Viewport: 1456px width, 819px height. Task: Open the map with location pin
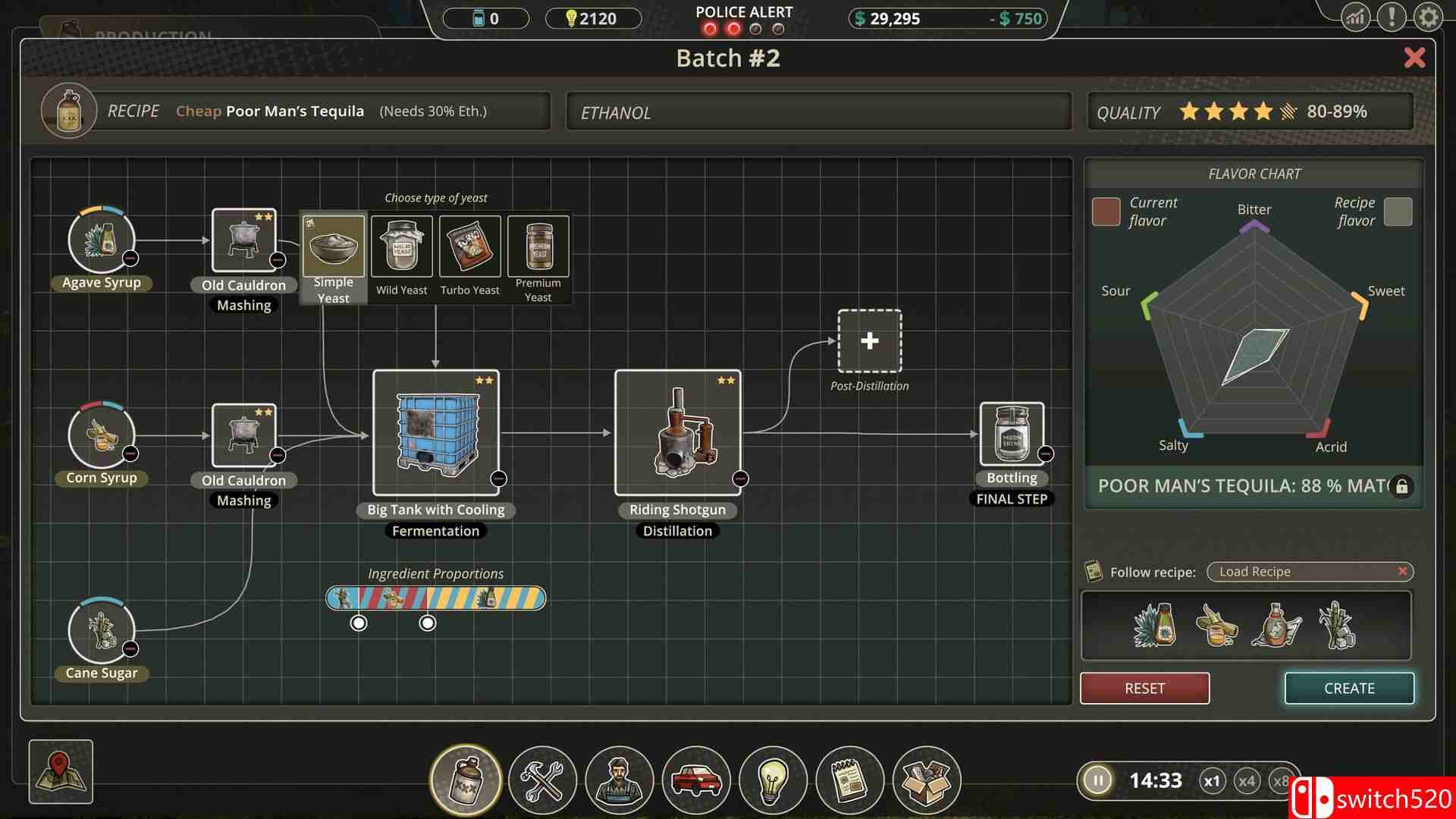click(x=61, y=771)
